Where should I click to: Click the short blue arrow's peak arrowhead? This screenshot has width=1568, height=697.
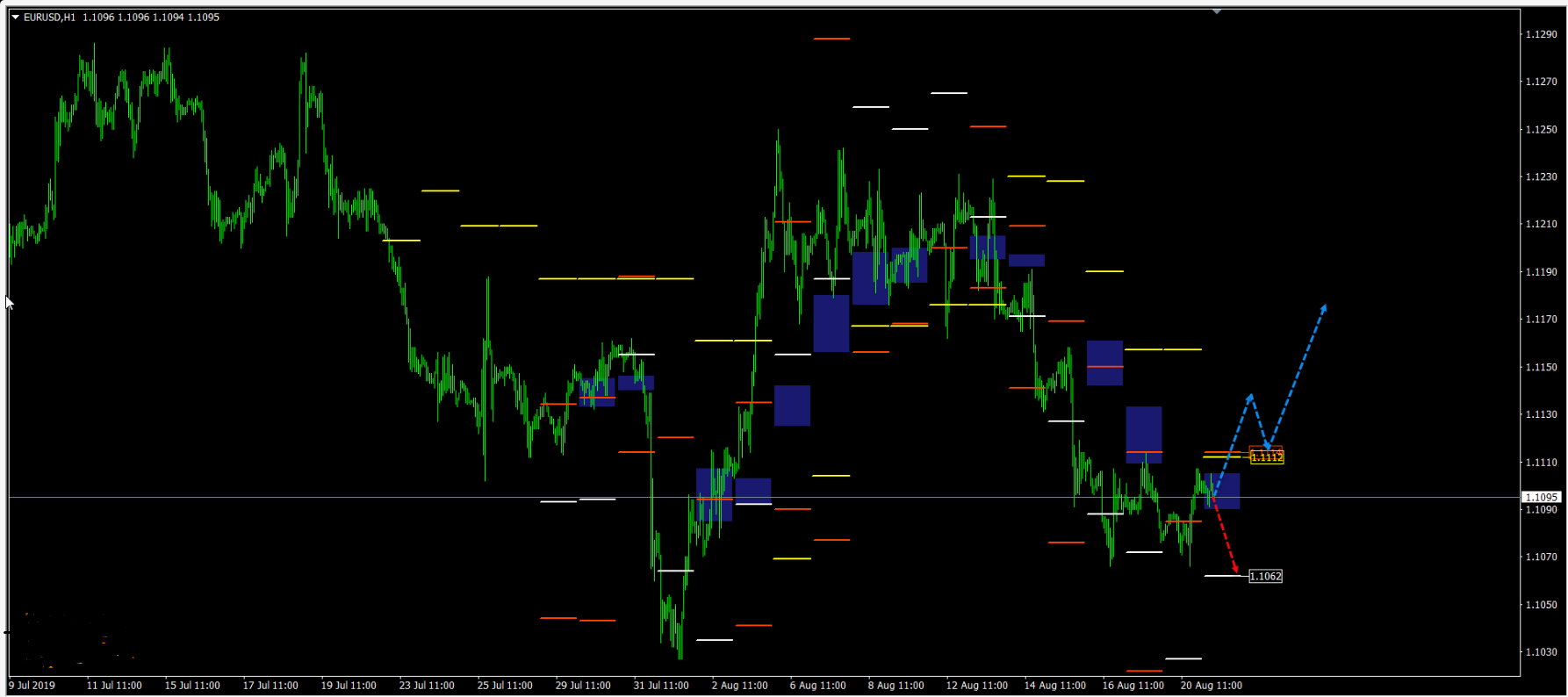[1250, 399]
